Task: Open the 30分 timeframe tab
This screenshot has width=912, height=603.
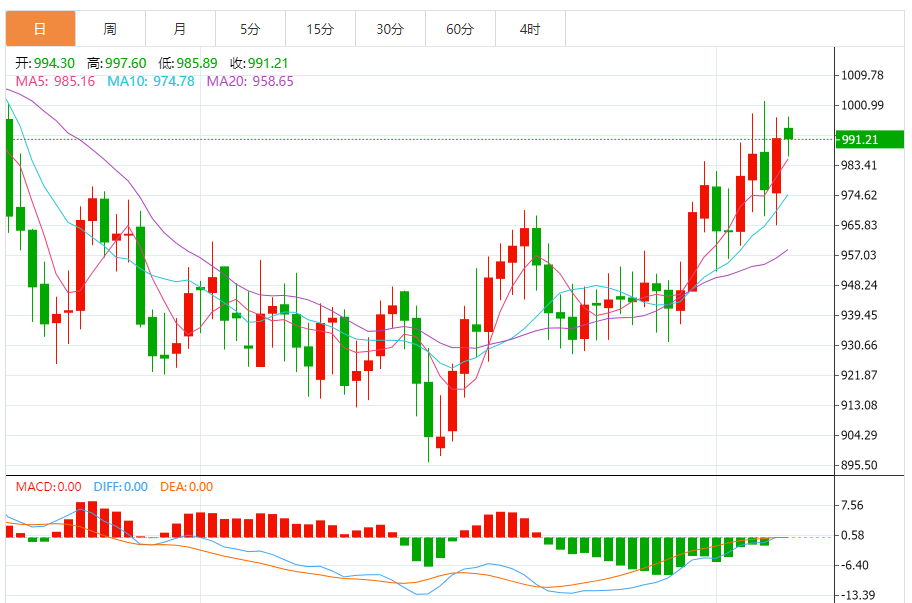Action: click(x=390, y=28)
